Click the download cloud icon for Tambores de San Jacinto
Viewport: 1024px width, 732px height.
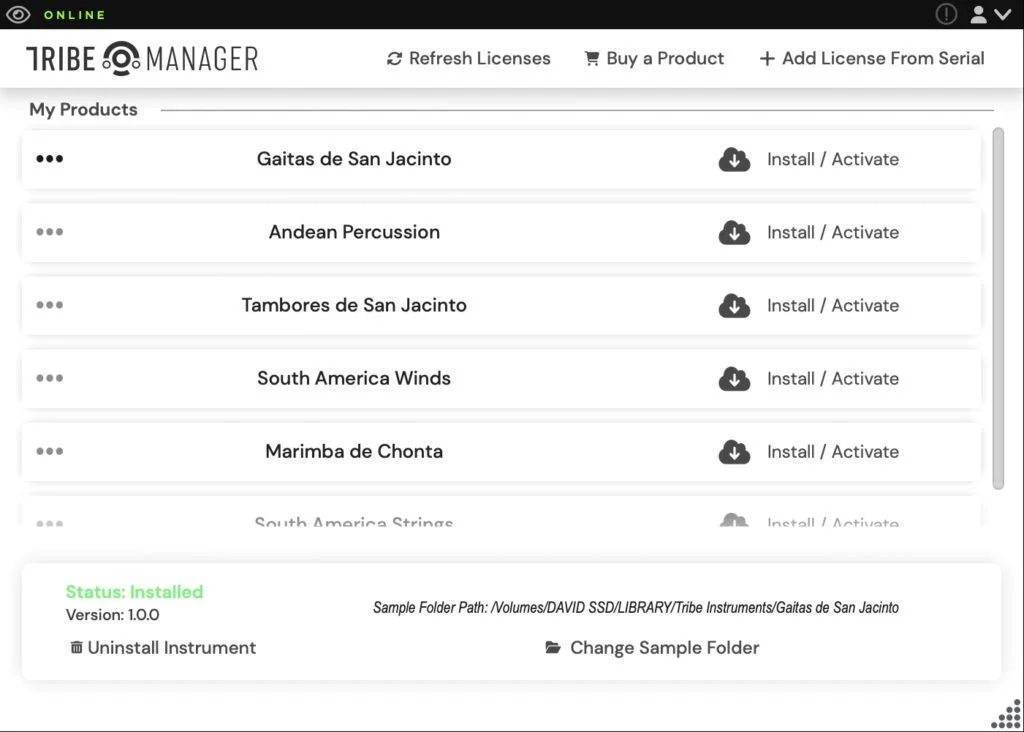(734, 306)
